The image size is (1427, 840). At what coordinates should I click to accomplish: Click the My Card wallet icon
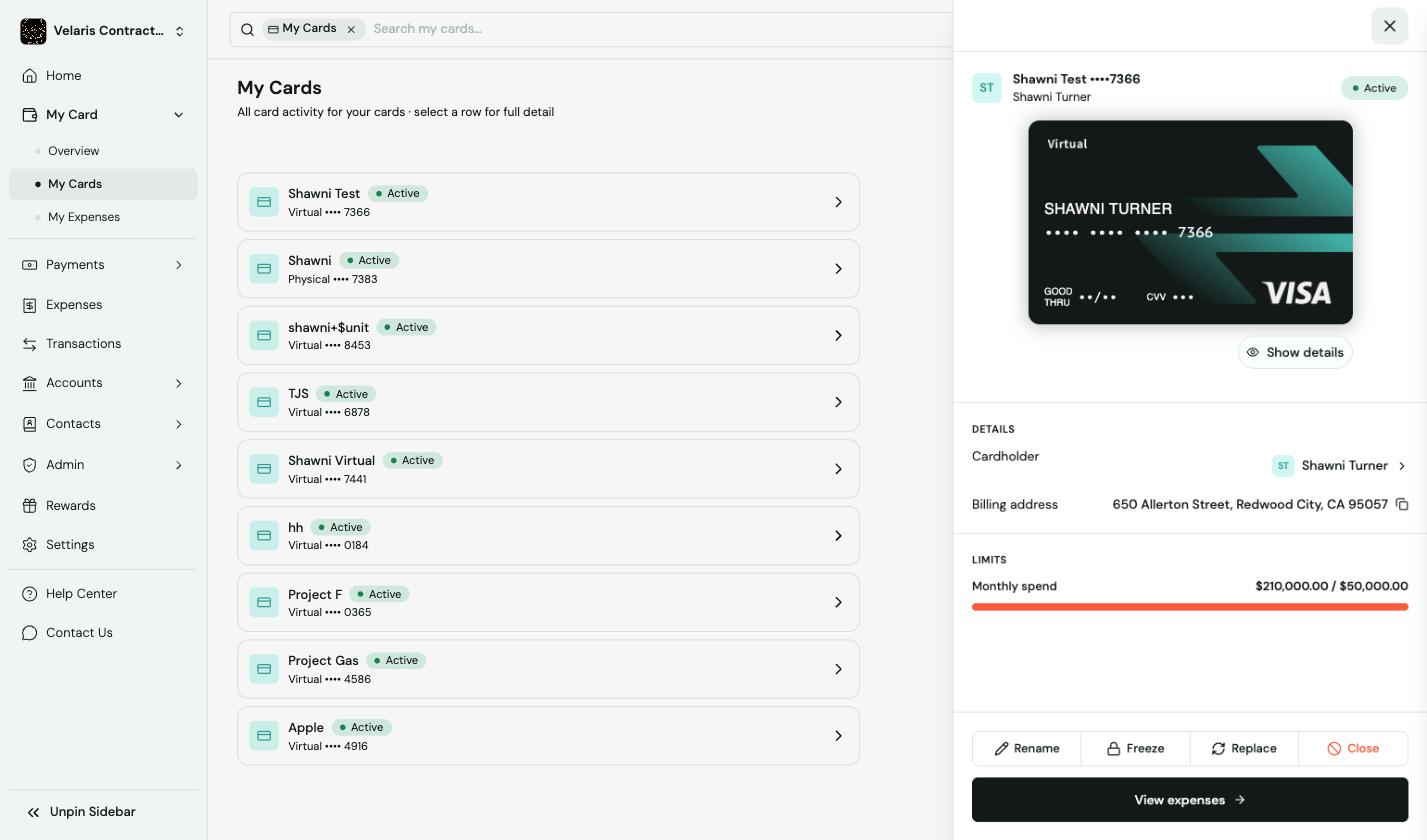30,115
